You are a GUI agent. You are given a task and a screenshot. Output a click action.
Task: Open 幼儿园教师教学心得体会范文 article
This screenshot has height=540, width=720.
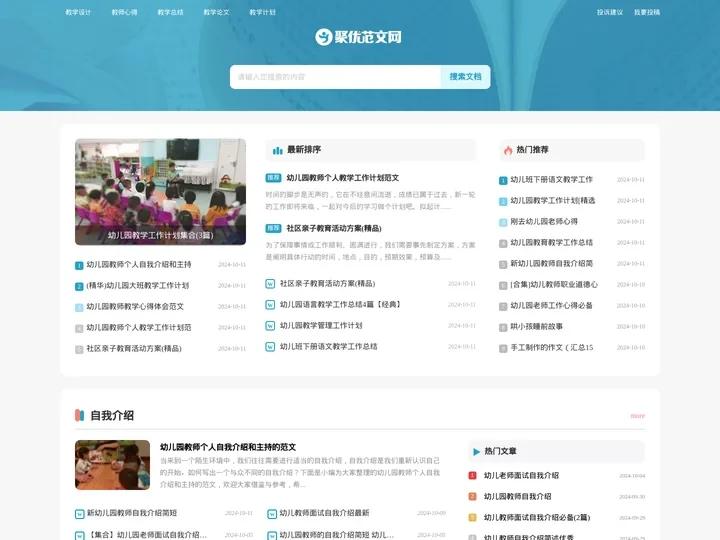[x=135, y=306]
